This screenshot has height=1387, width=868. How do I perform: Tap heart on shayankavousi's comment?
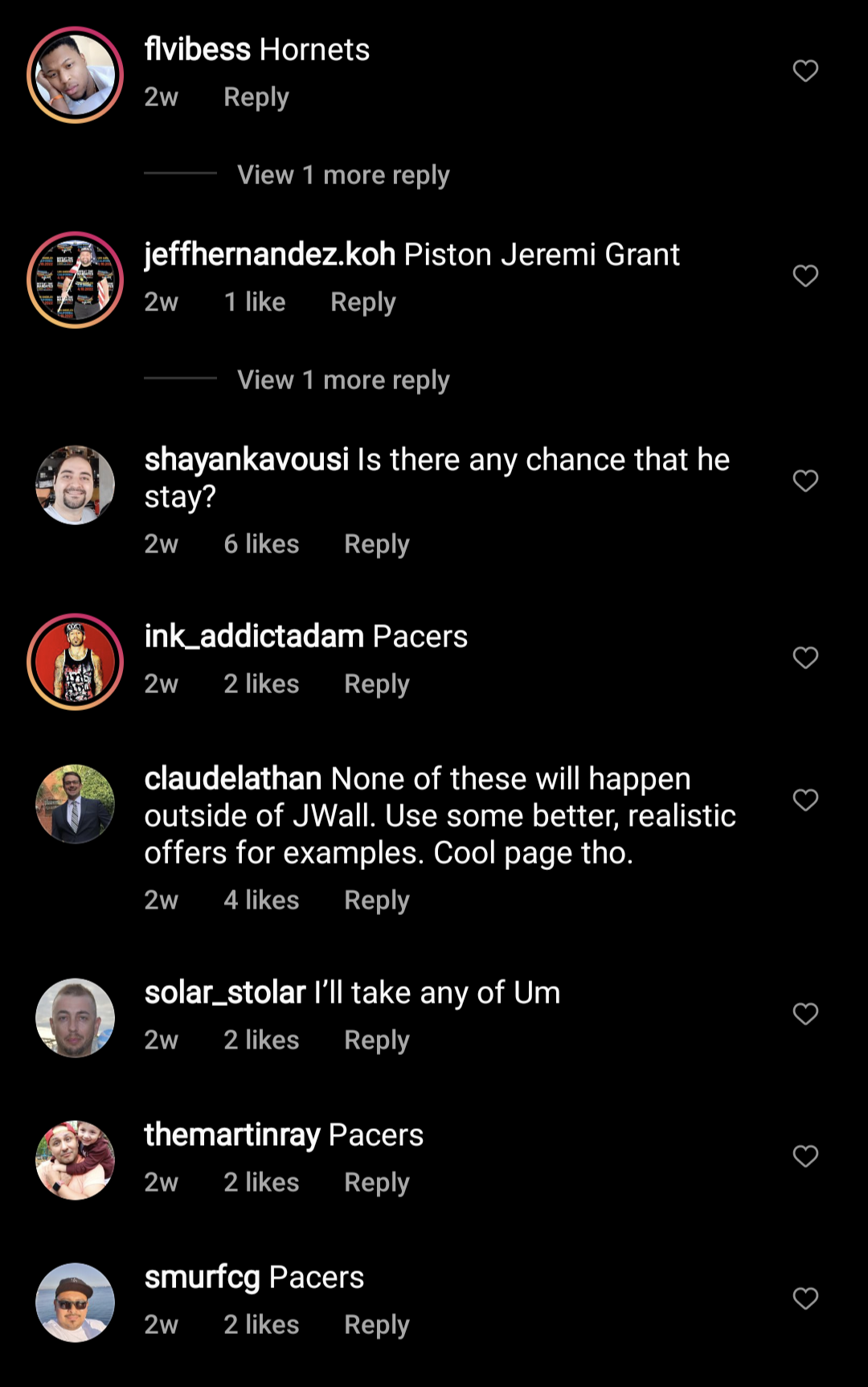[805, 481]
